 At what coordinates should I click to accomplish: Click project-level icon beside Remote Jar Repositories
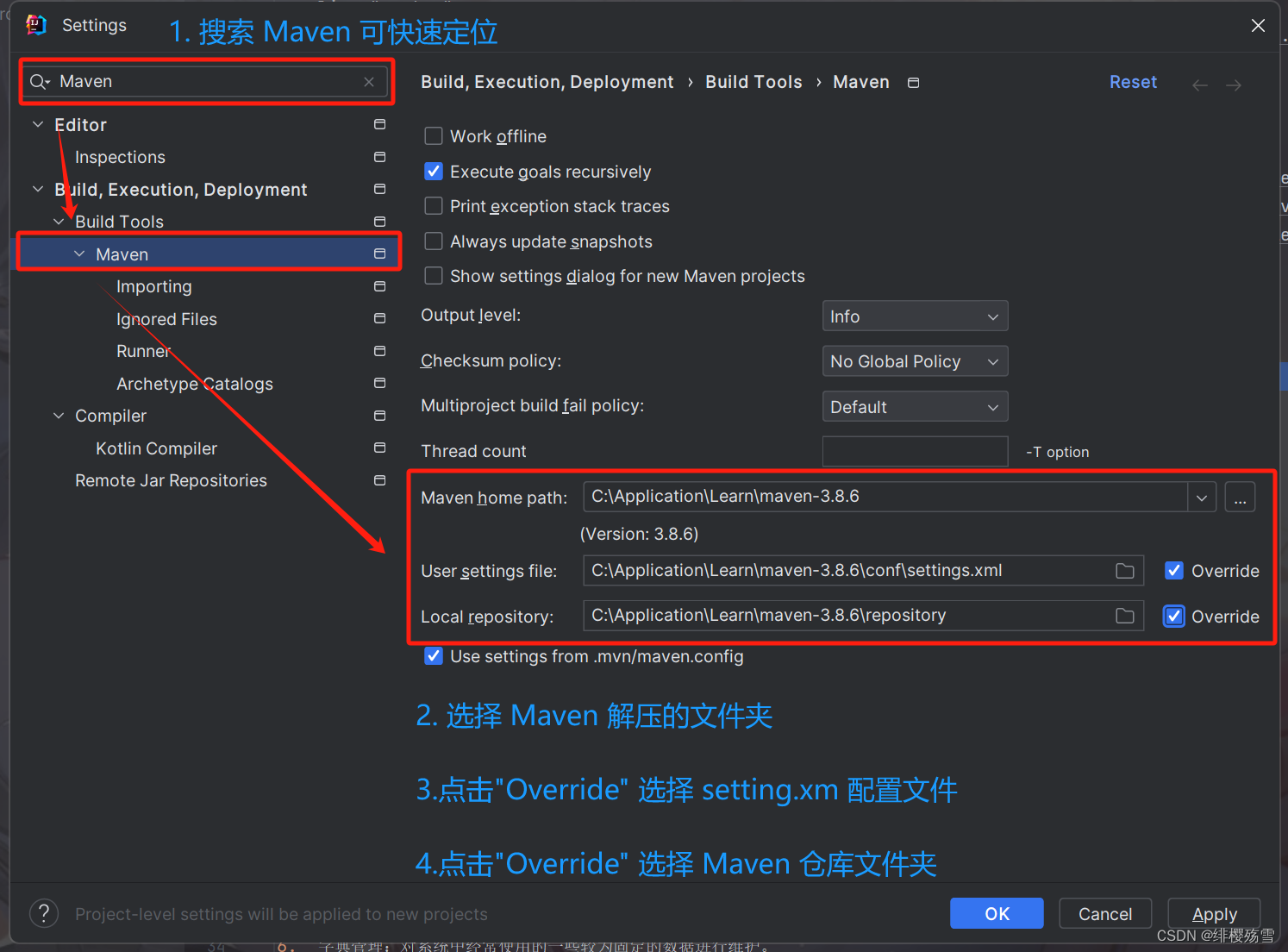[x=379, y=480]
